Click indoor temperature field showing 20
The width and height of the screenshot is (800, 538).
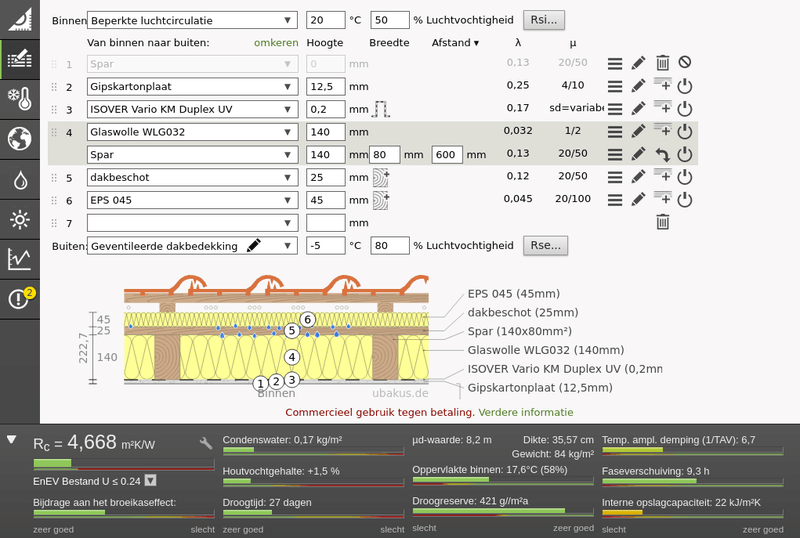tap(326, 20)
